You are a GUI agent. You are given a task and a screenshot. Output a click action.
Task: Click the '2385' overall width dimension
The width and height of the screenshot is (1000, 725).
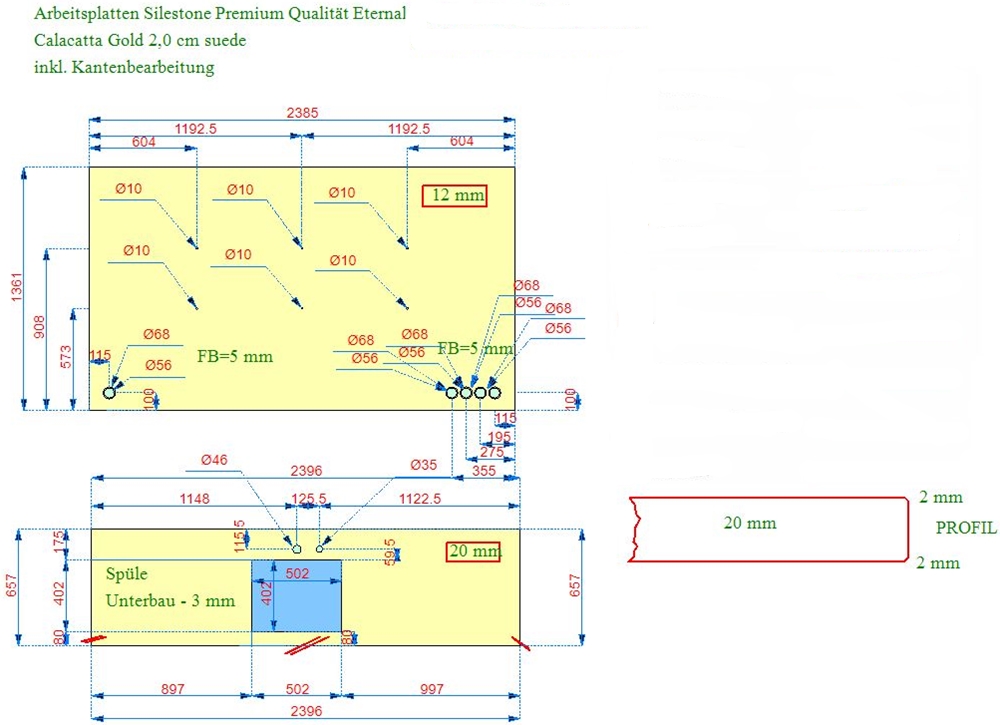pyautogui.click(x=302, y=113)
